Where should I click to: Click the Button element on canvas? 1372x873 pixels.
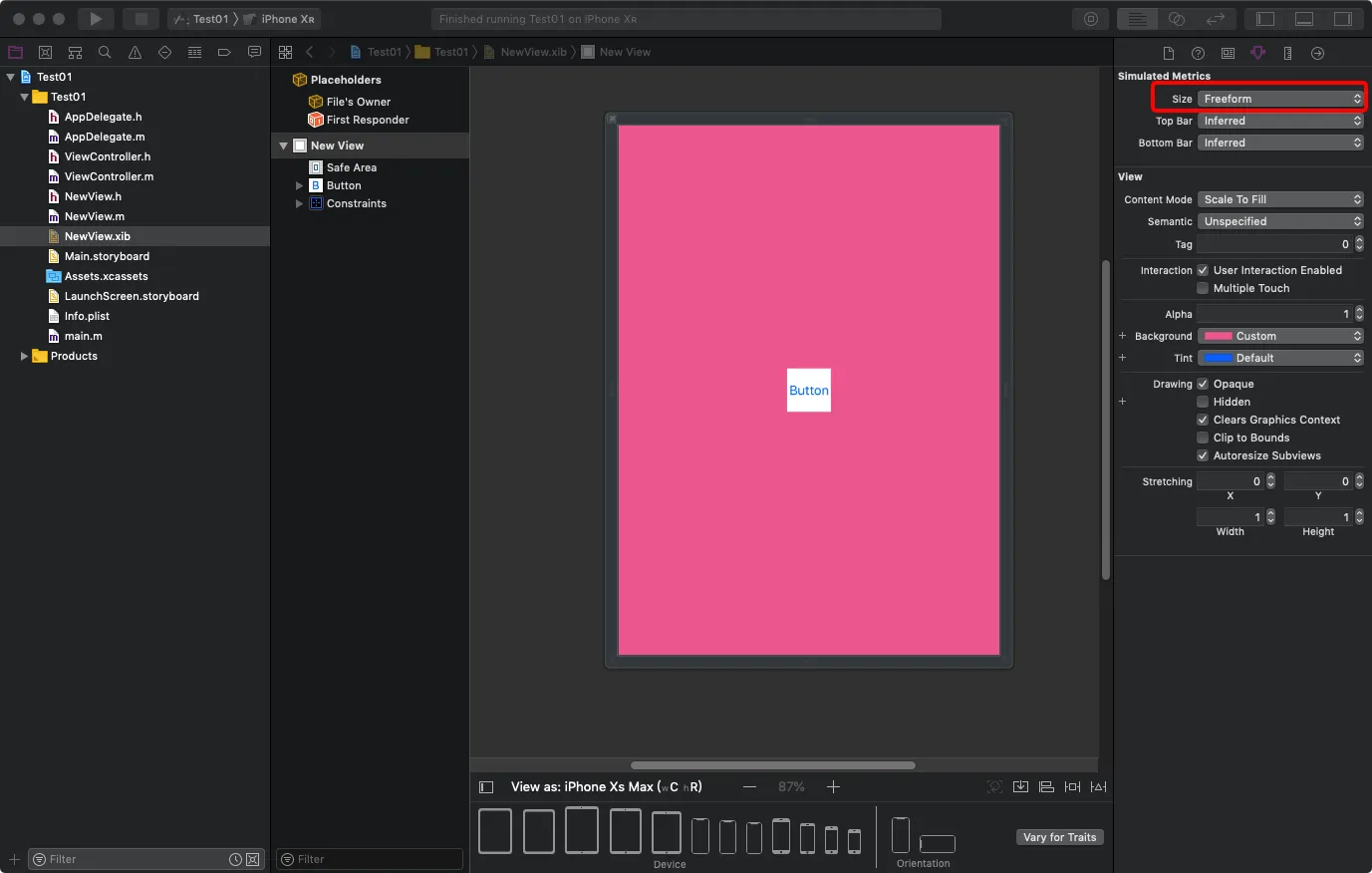(x=808, y=391)
